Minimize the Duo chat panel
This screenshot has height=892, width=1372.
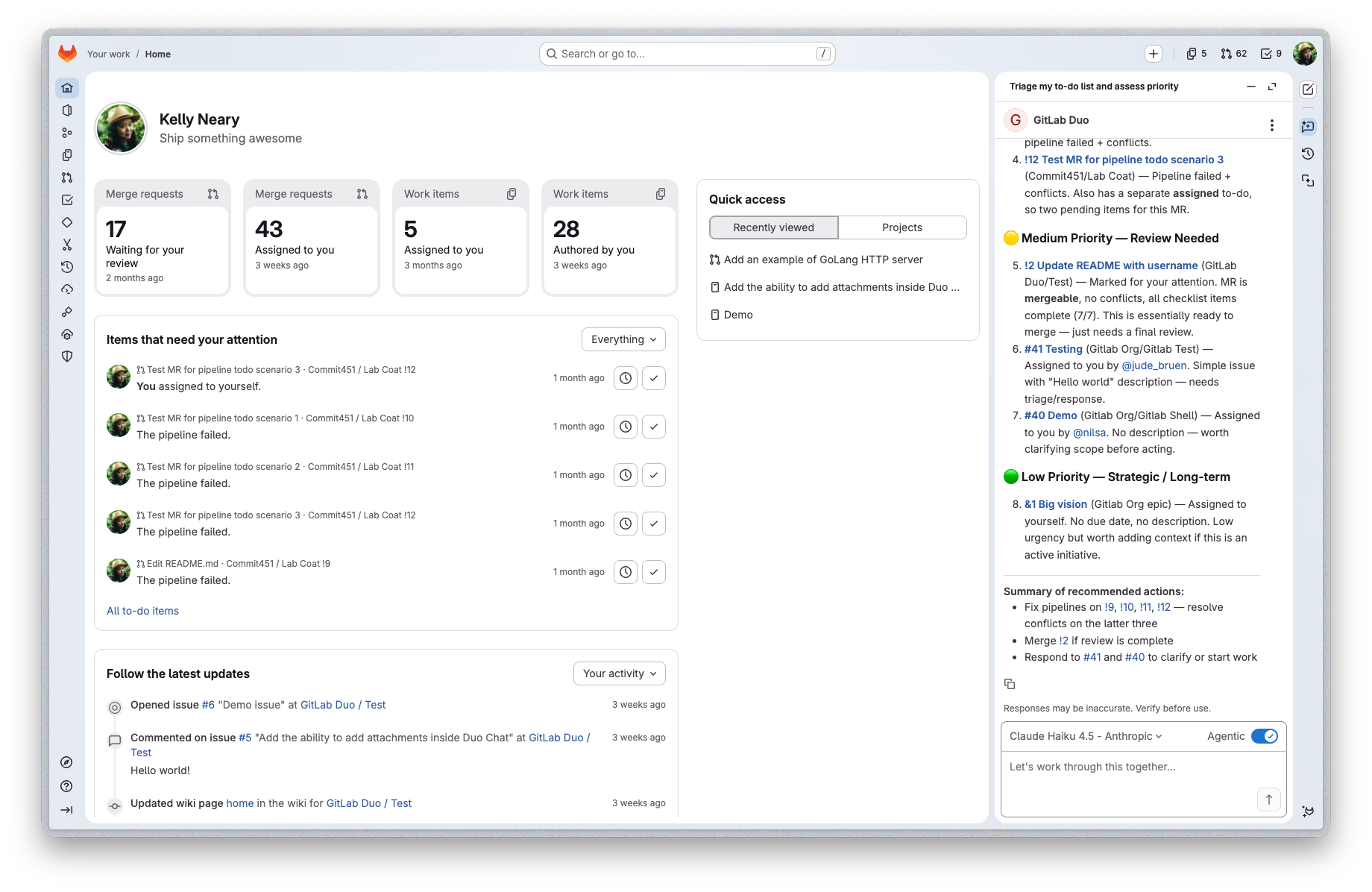click(x=1251, y=87)
